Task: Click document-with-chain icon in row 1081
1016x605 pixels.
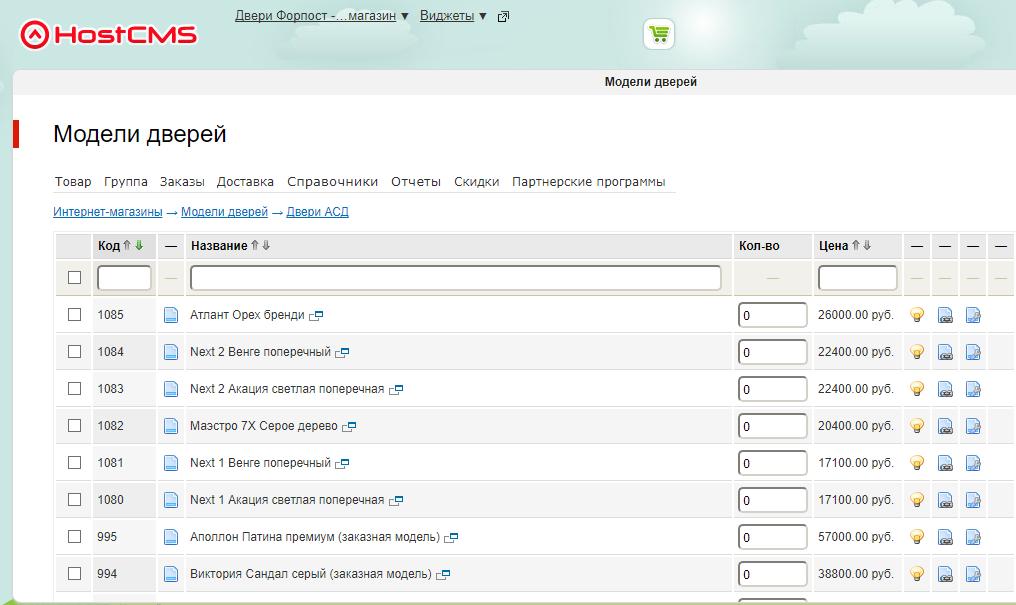Action: 945,463
